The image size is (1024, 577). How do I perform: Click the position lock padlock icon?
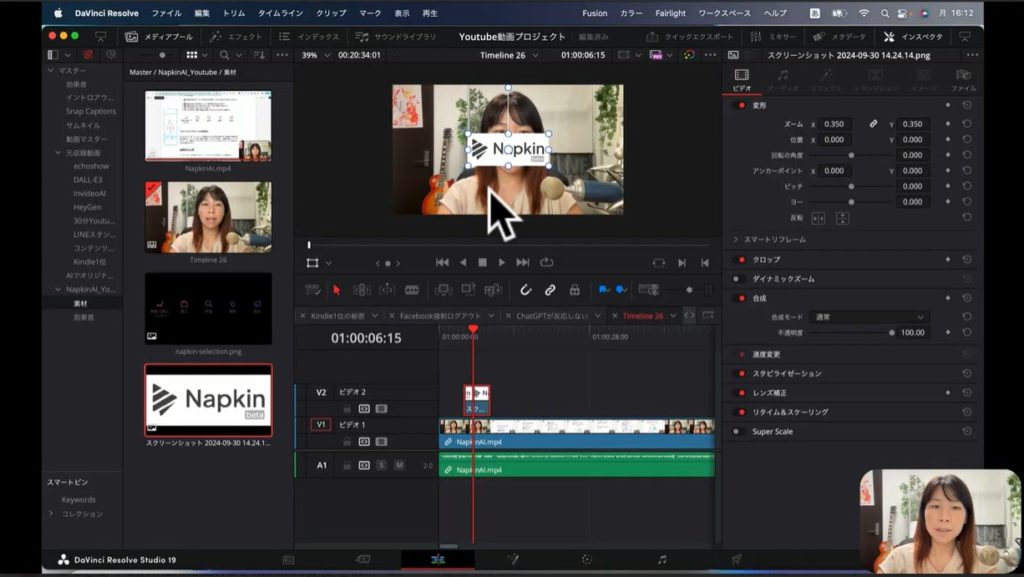coord(574,290)
